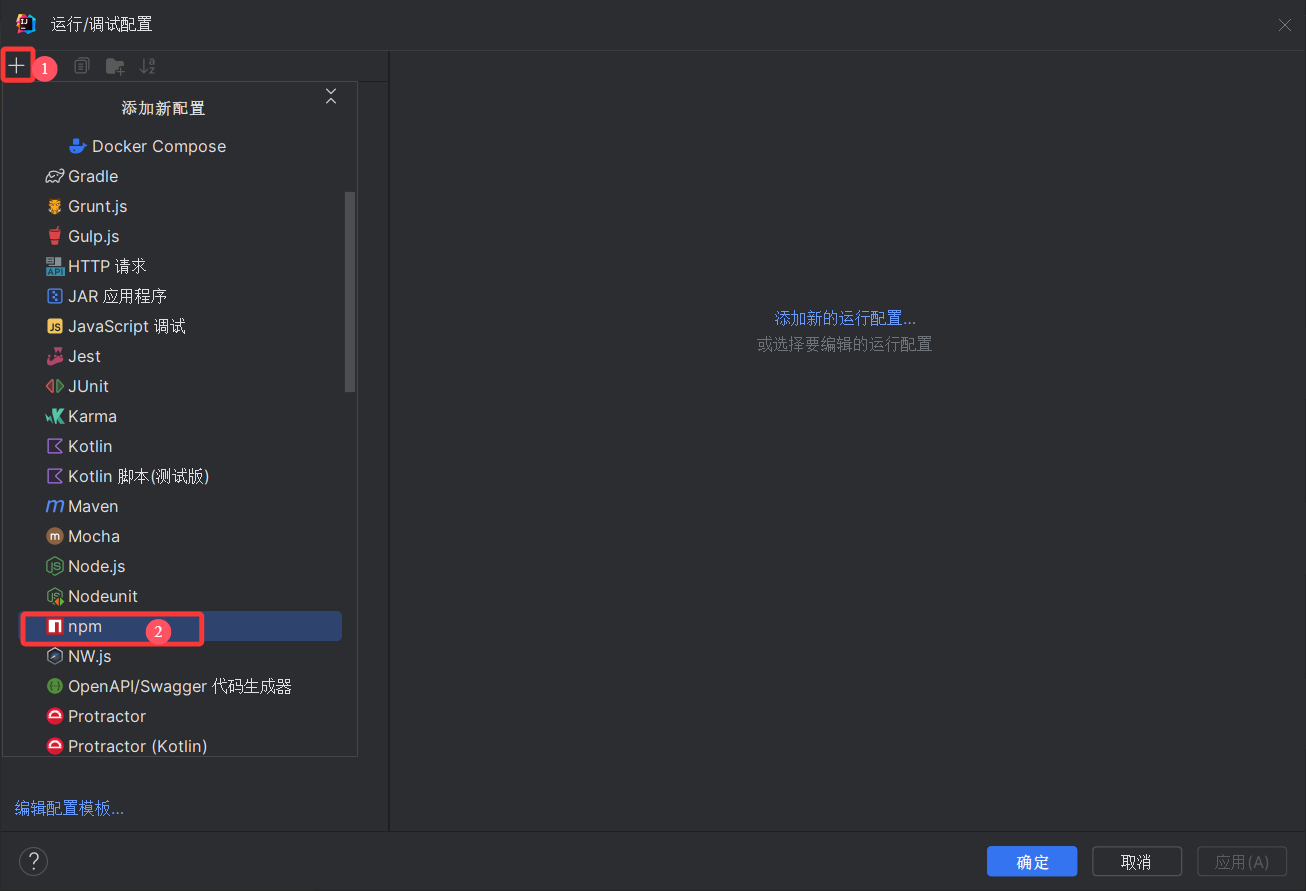Select the Gulp.js cup icon
Screen dimensions: 1306x891
point(55,236)
